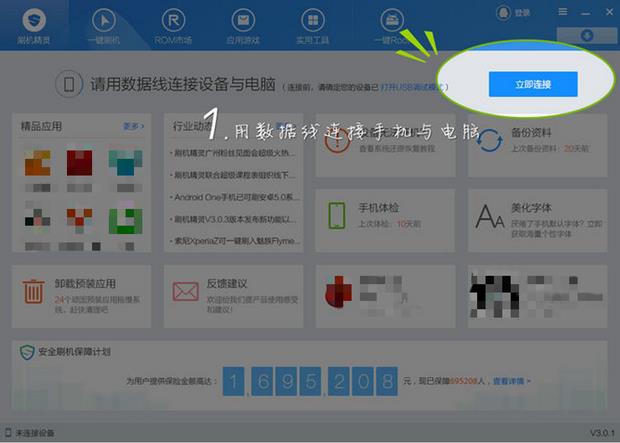Open the 一键Root tab
Viewport: 620px width, 443px height.
click(x=391, y=26)
